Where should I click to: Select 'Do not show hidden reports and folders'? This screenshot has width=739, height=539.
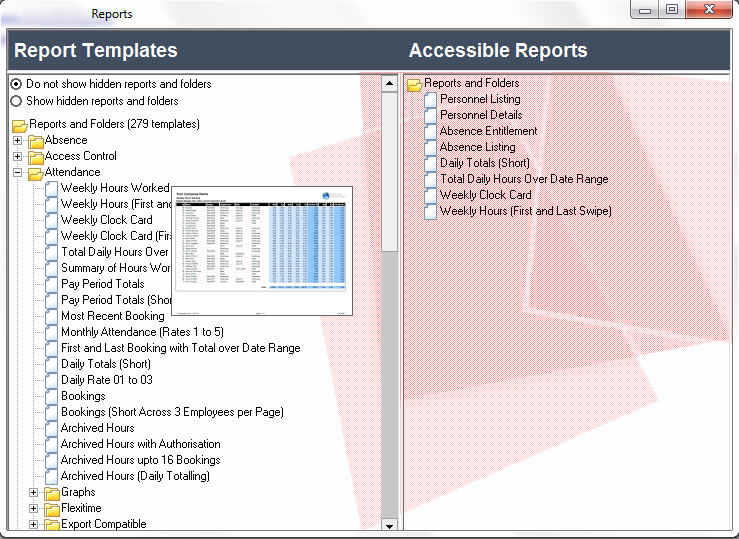16,85
